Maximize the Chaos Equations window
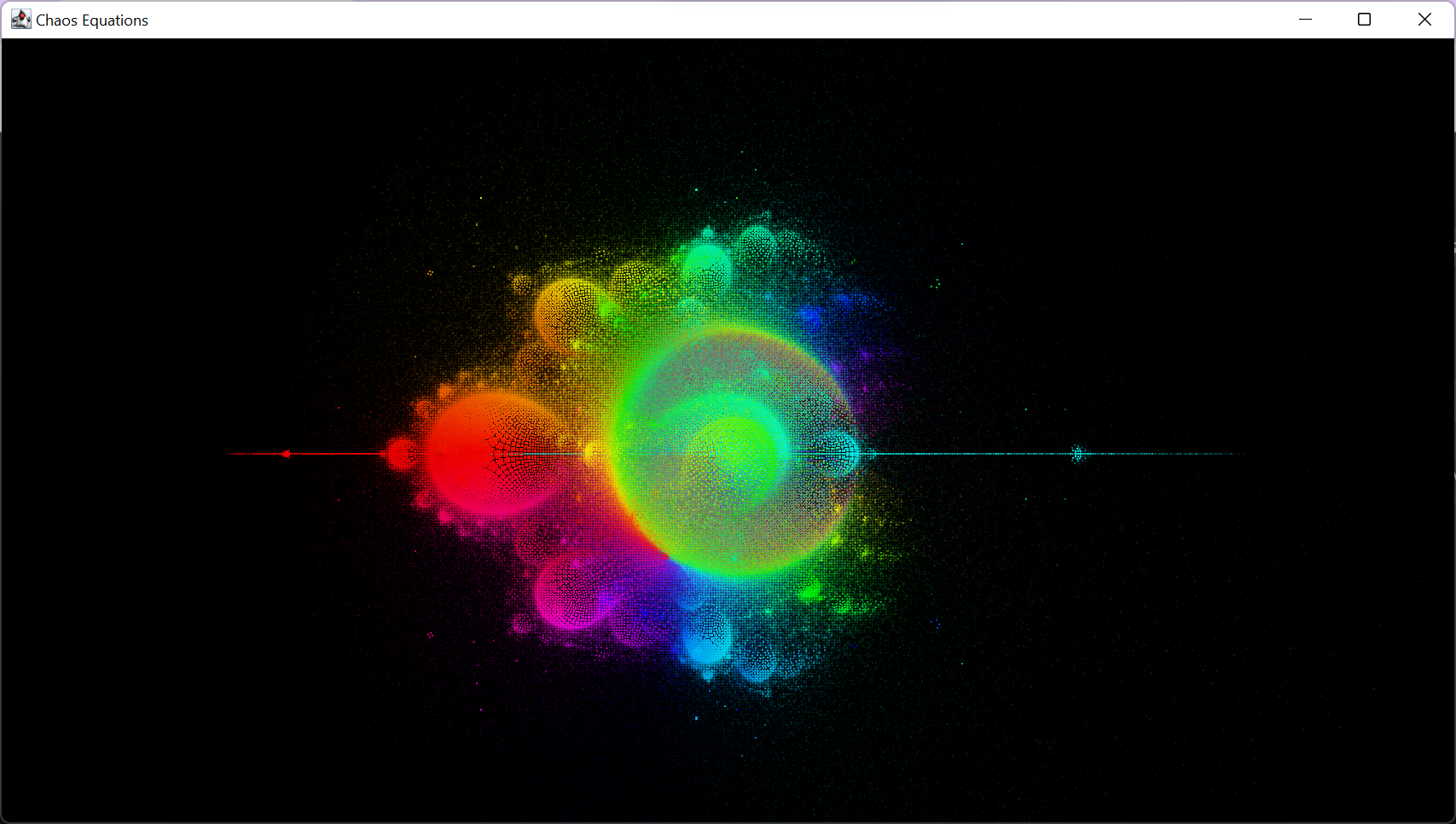1456x824 pixels. coord(1364,19)
